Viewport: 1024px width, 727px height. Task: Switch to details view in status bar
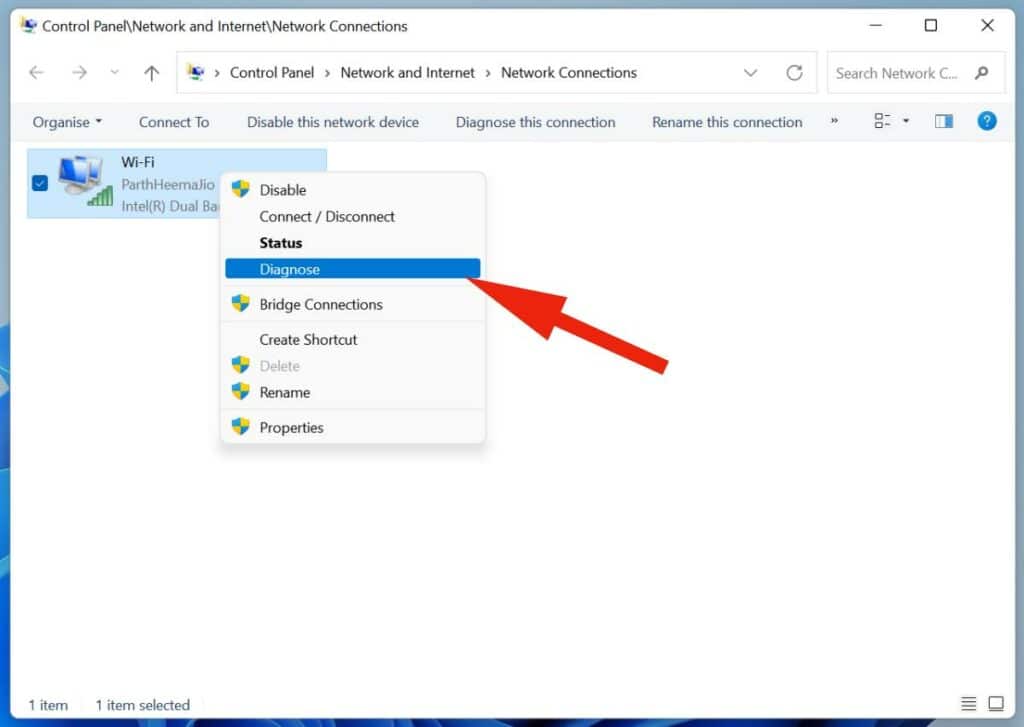pos(968,704)
